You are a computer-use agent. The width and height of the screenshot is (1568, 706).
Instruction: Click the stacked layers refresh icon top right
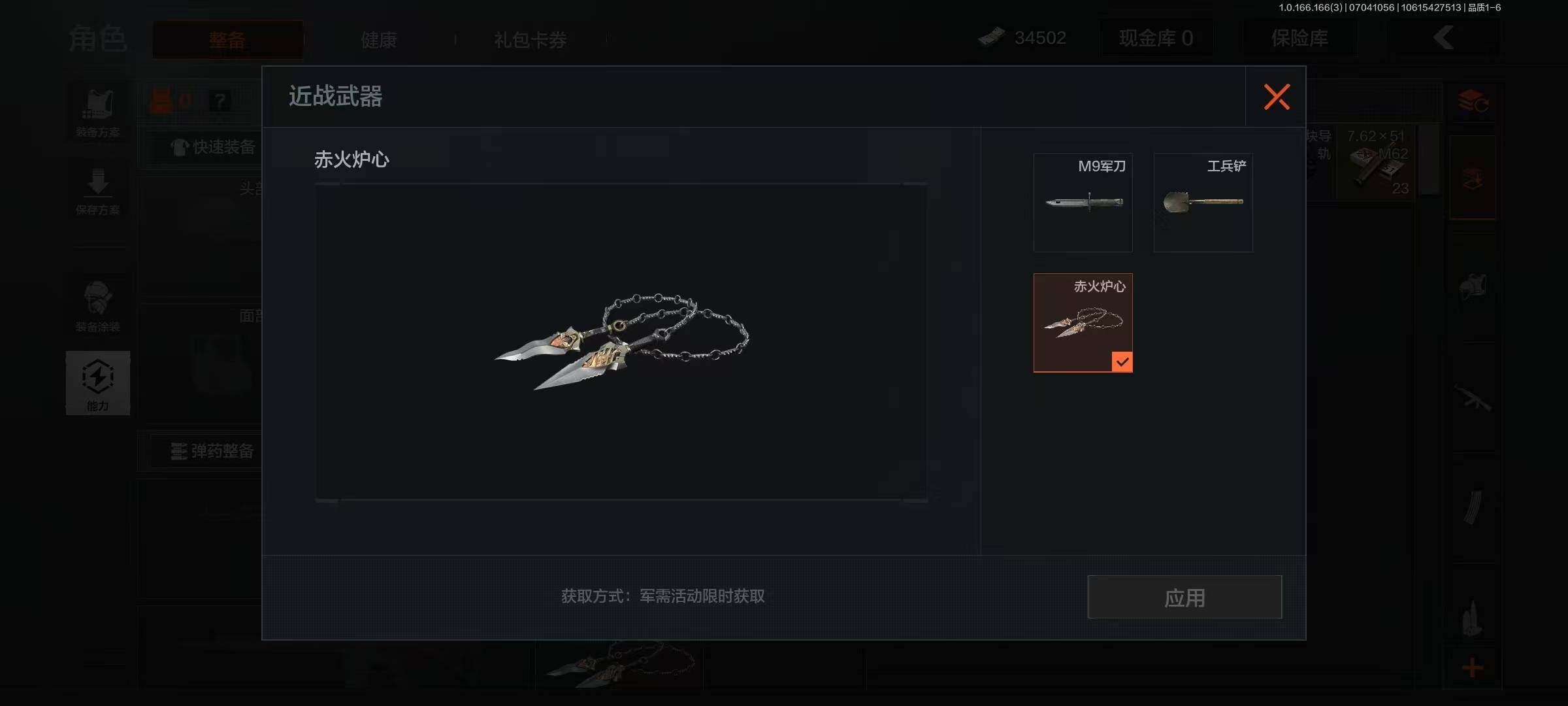pos(1473,101)
